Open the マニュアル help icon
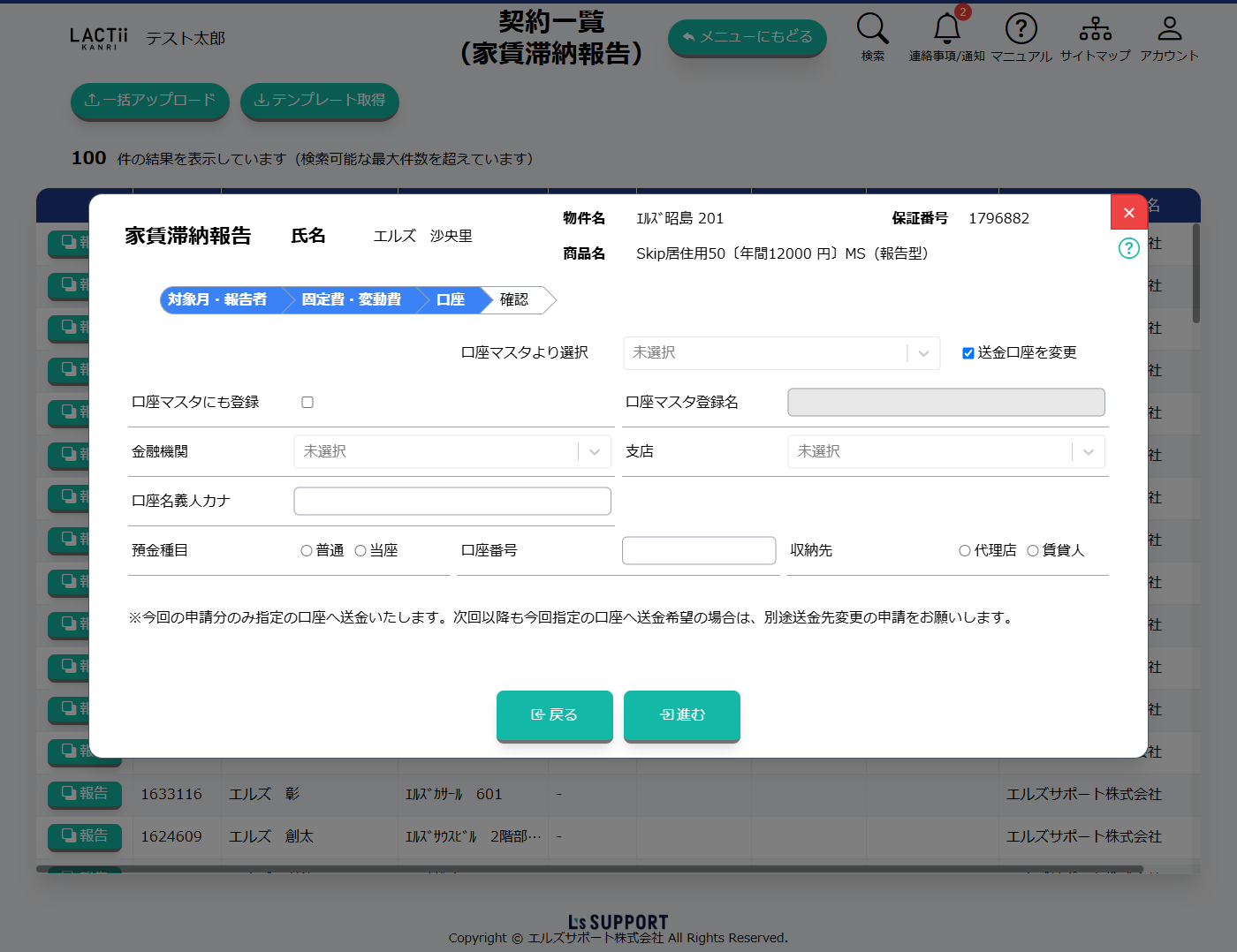The height and width of the screenshot is (952, 1237). (x=1021, y=29)
